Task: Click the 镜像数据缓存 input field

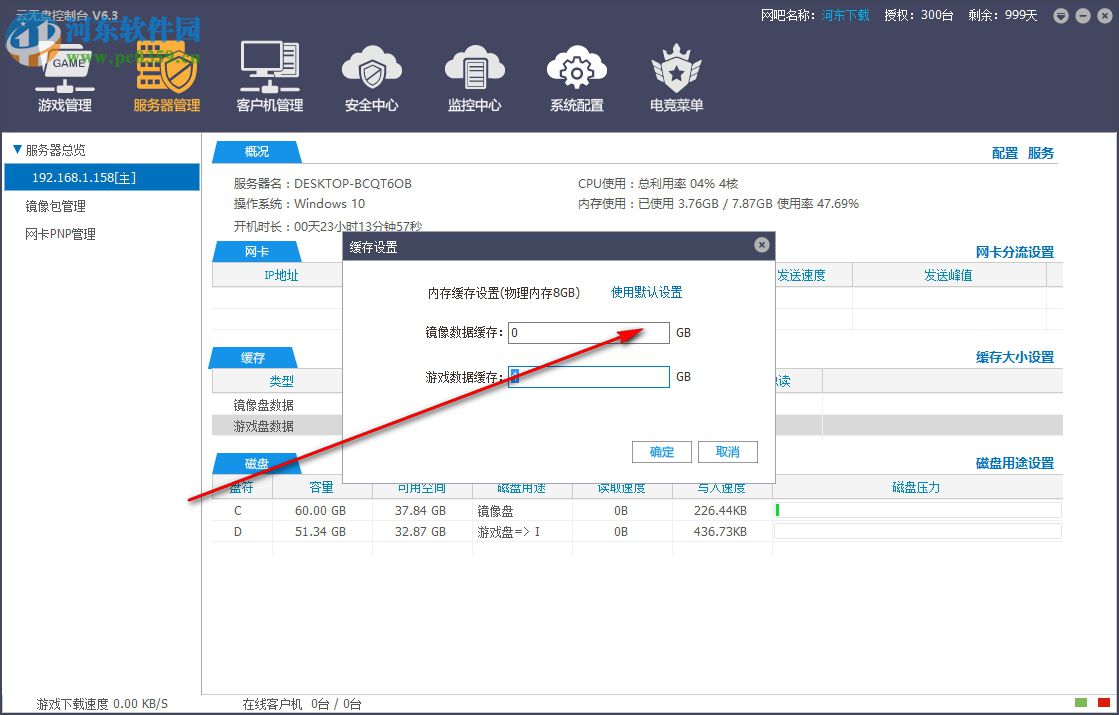Action: point(588,332)
